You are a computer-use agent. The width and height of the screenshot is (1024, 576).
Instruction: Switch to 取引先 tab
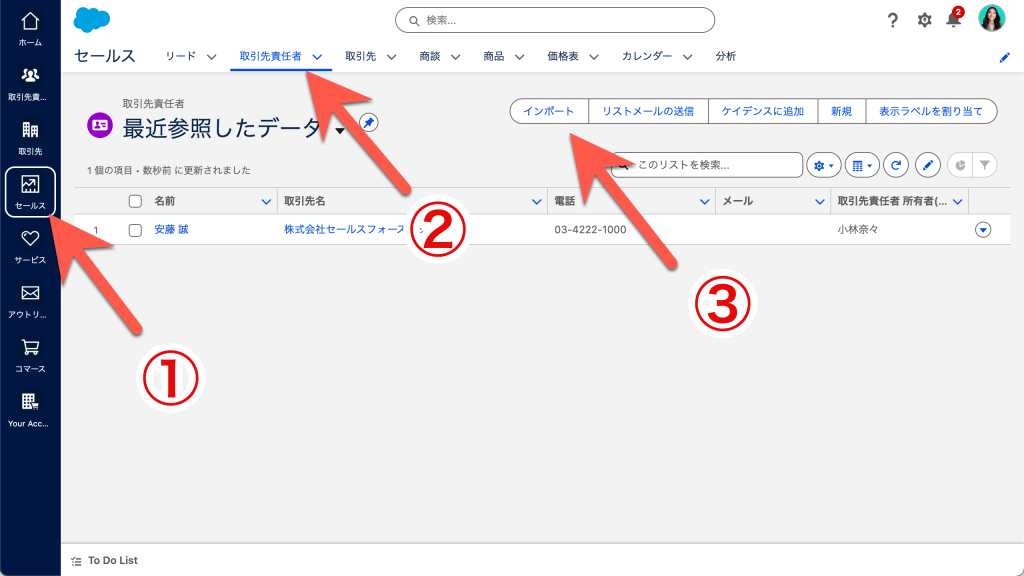pyautogui.click(x=360, y=56)
